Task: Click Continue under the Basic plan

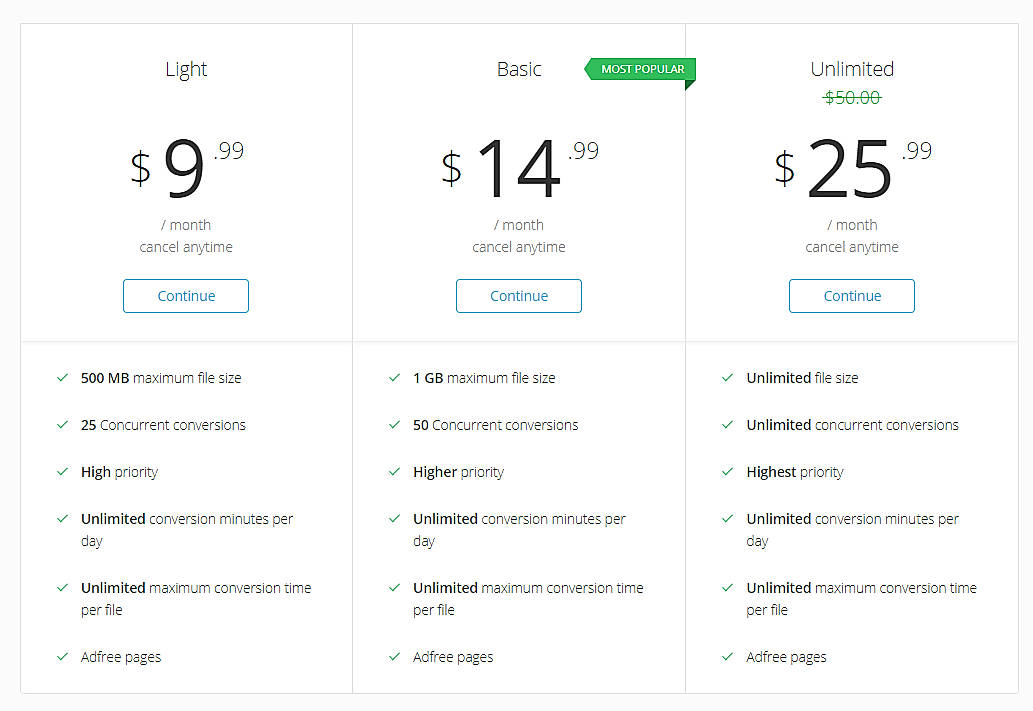Action: (x=519, y=296)
